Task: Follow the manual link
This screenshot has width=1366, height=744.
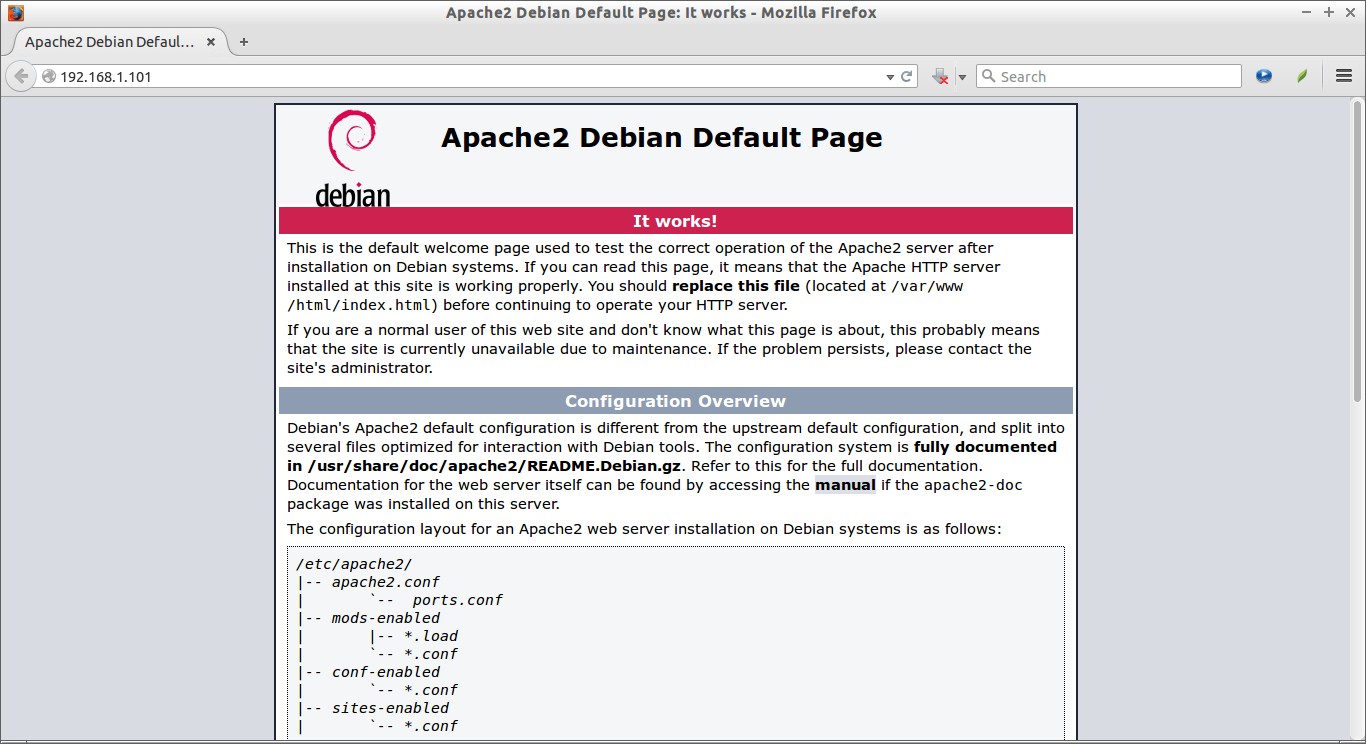Action: [845, 485]
